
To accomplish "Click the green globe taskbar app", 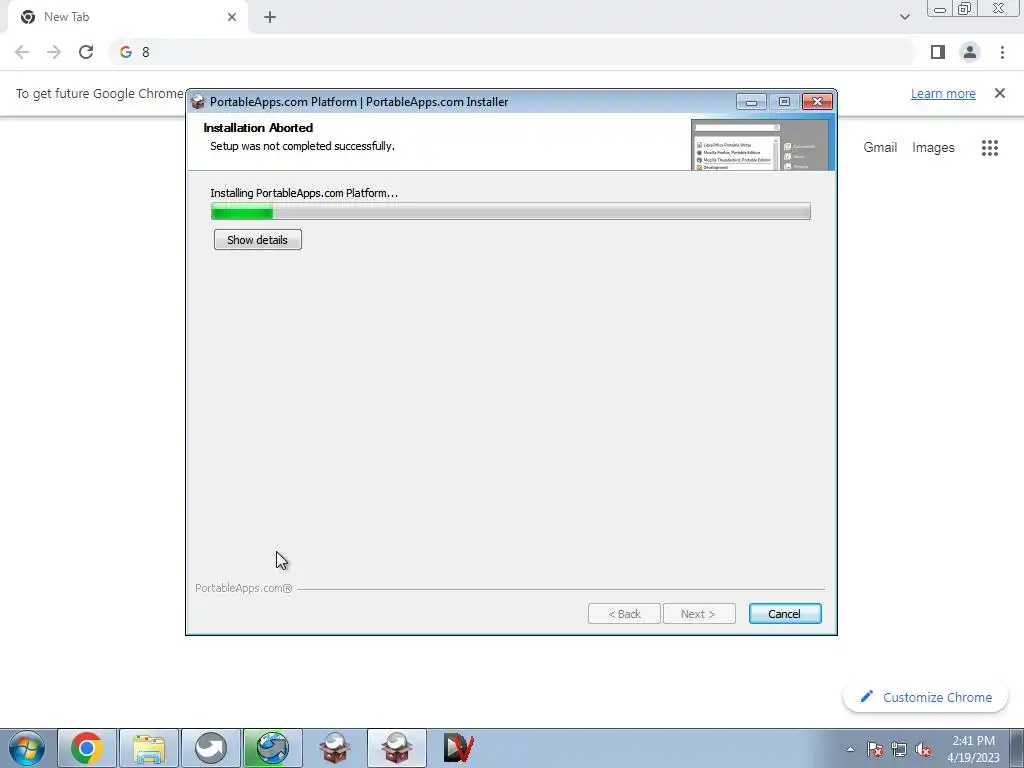I will [272, 748].
